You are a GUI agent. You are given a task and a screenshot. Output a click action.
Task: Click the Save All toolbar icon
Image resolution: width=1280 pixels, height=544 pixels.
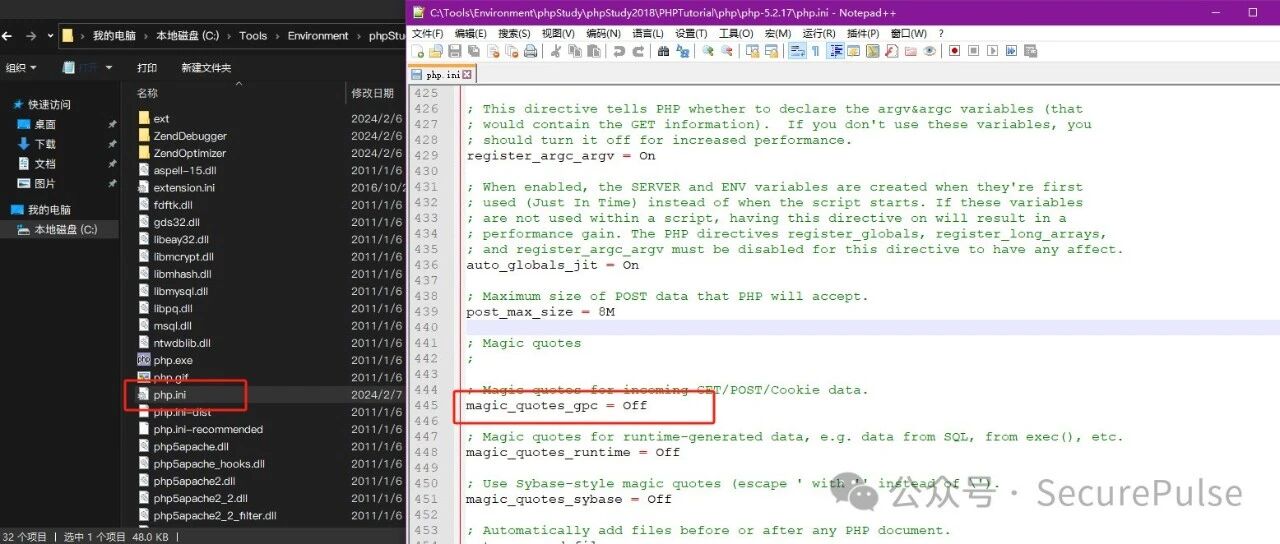[x=474, y=51]
